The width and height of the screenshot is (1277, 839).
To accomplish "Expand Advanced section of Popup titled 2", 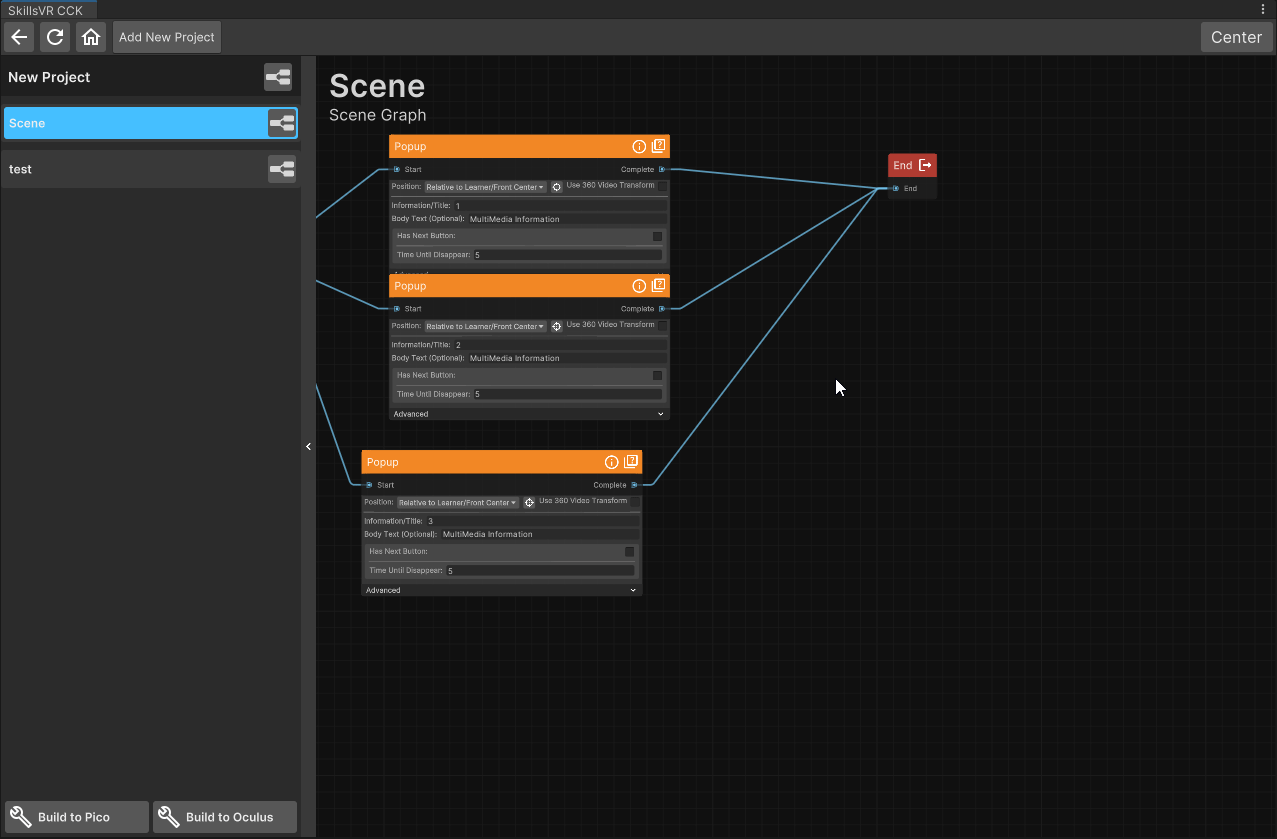I will pos(529,414).
